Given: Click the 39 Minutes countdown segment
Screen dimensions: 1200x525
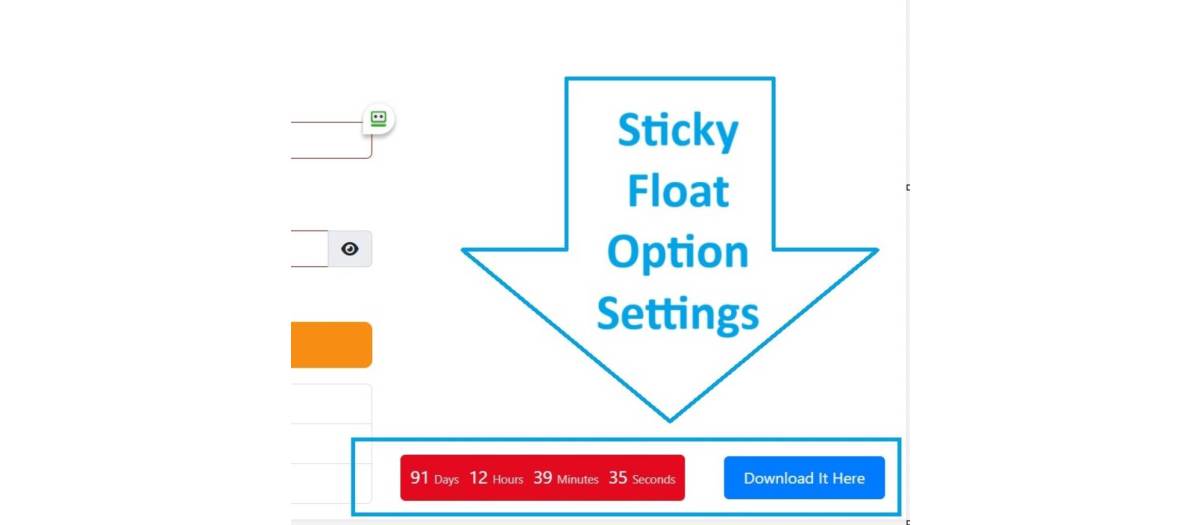Looking at the screenshot, I should [565, 478].
